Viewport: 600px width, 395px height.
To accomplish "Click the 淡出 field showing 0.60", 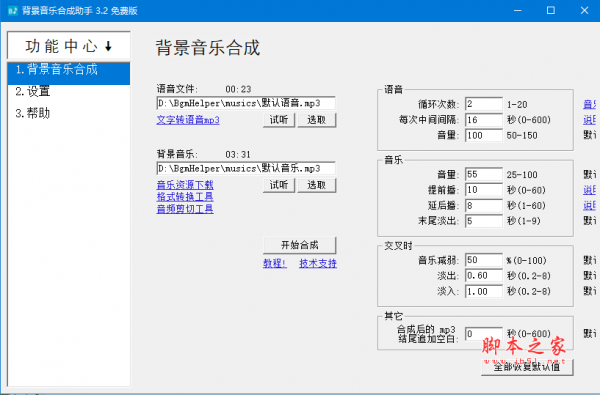I will click(x=484, y=276).
